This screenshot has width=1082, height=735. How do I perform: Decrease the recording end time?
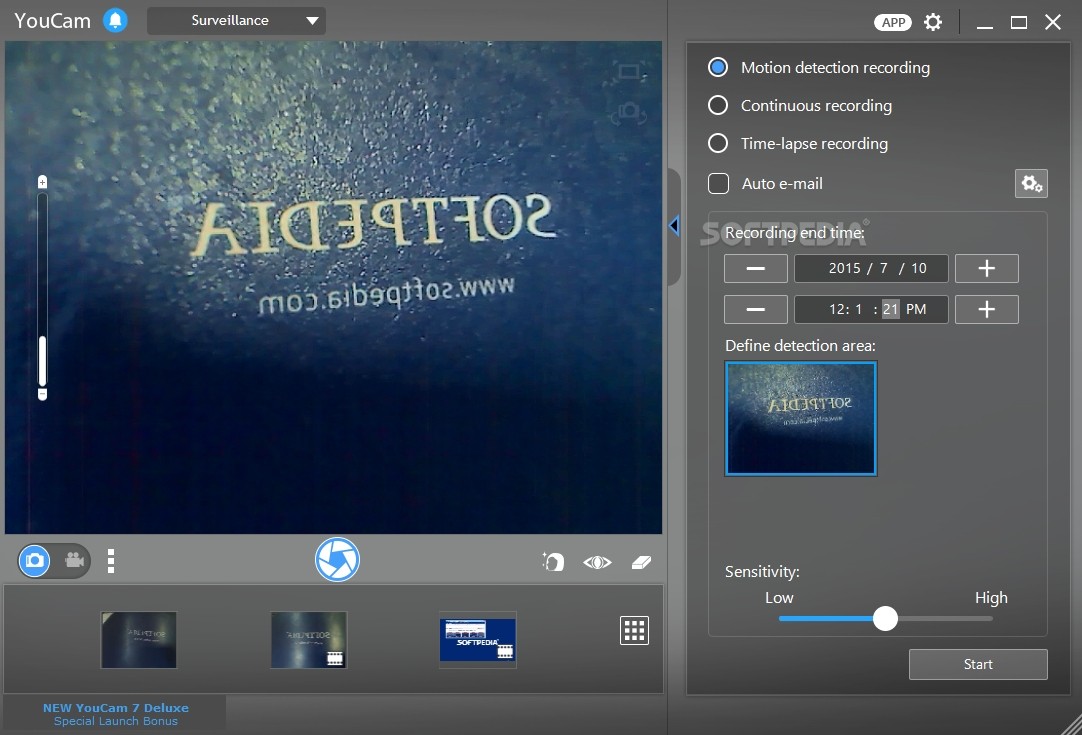tap(756, 309)
